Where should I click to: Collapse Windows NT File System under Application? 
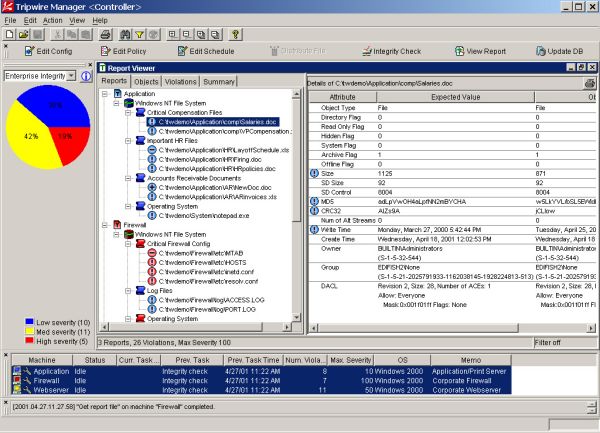(x=116, y=103)
